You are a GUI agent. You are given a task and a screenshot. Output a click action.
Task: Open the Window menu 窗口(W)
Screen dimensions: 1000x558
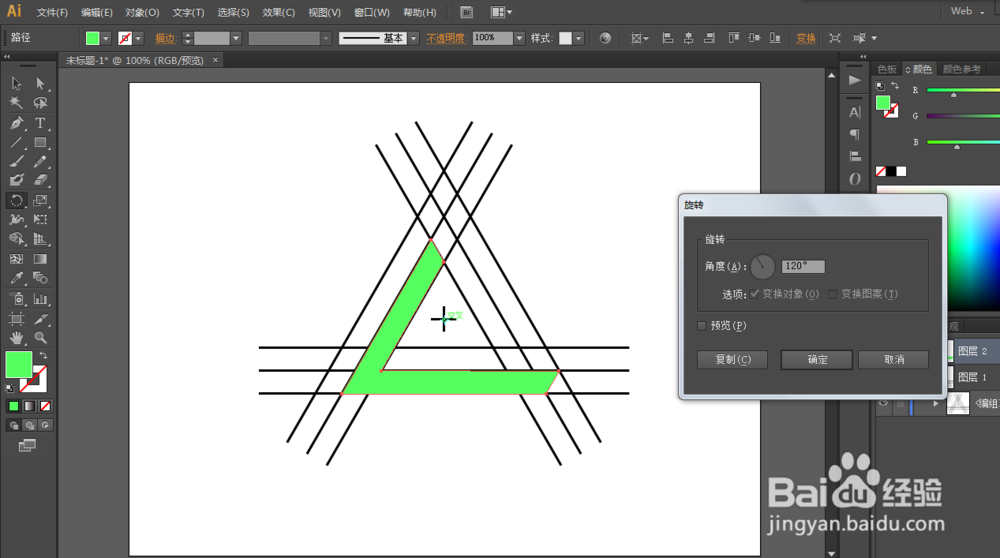372,12
